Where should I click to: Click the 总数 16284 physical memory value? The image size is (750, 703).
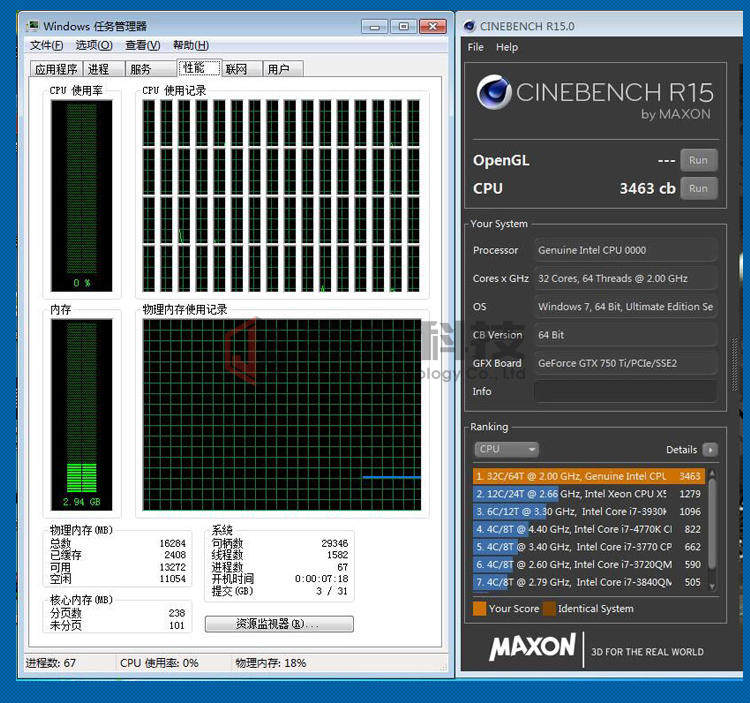pos(172,543)
